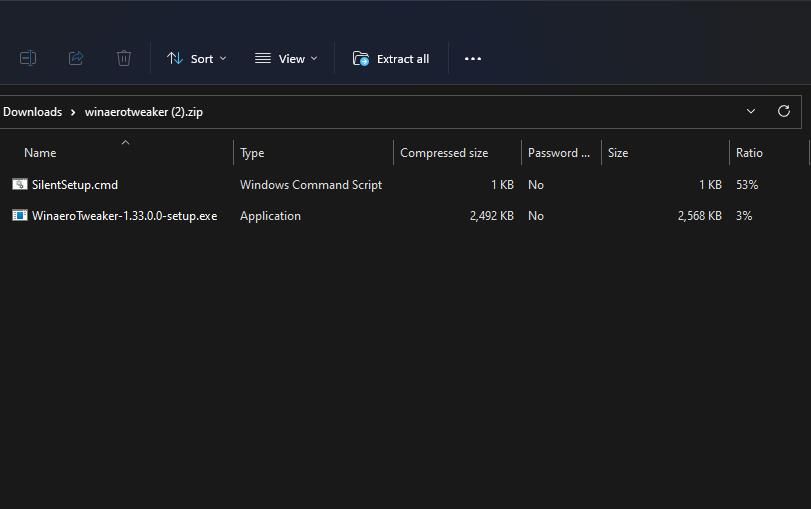The width and height of the screenshot is (811, 509).
Task: Click the WinaeroTweaker setup exe icon
Action: point(19,216)
